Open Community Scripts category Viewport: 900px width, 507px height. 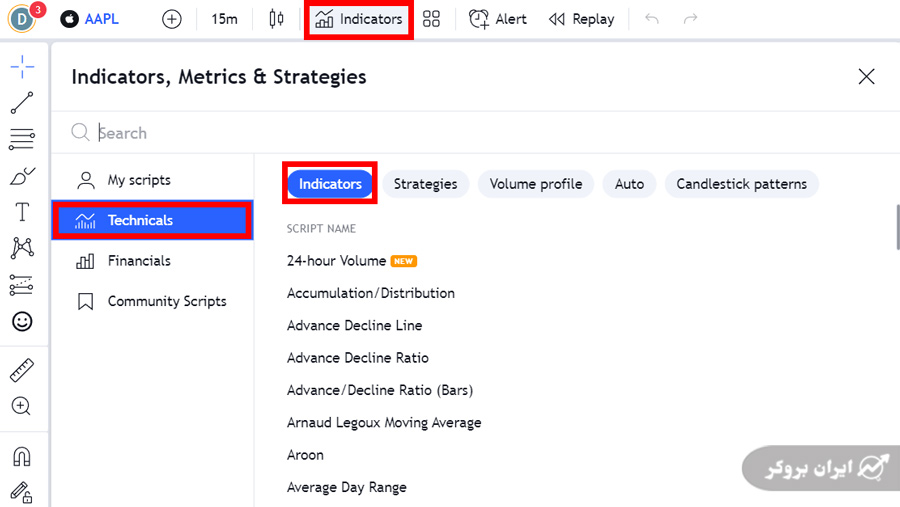point(166,301)
